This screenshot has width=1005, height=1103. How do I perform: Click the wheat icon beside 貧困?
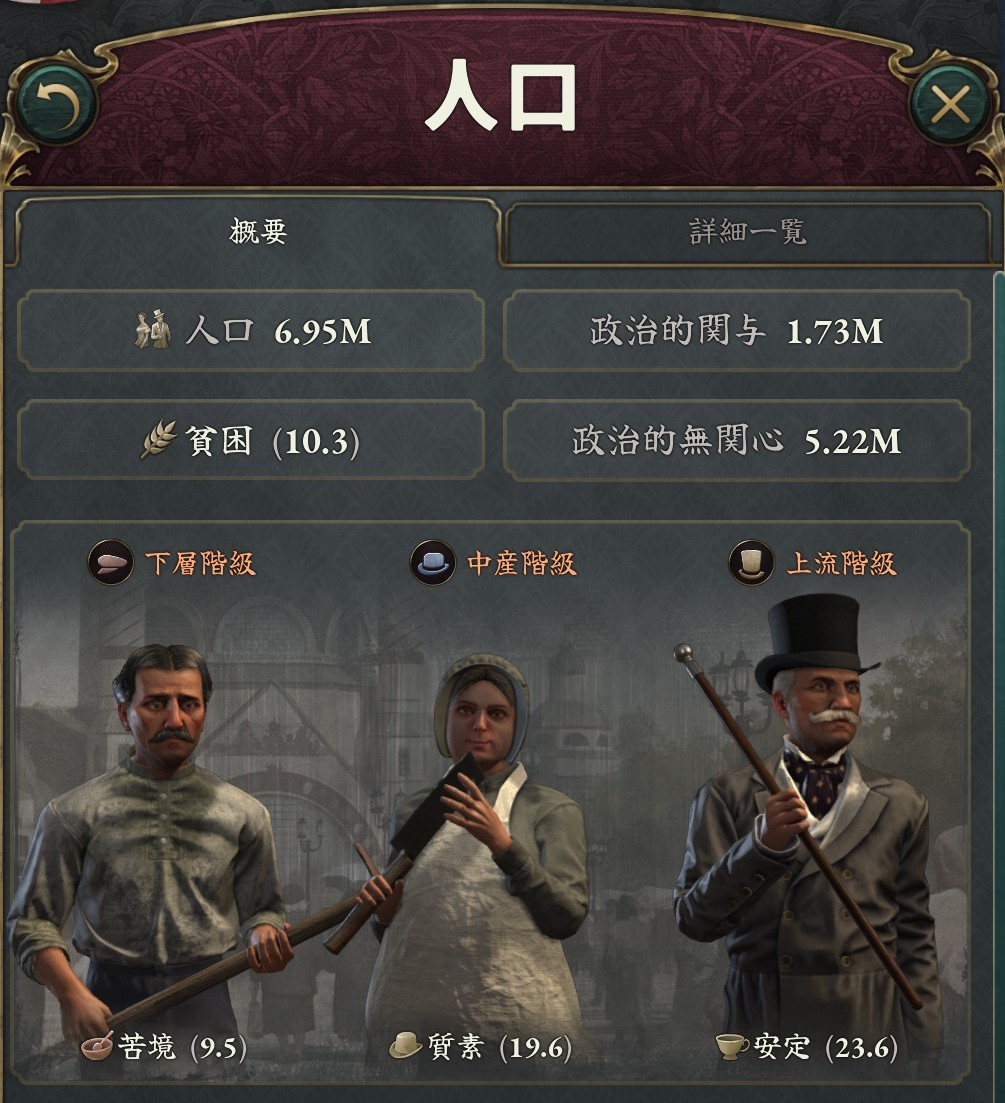(158, 440)
